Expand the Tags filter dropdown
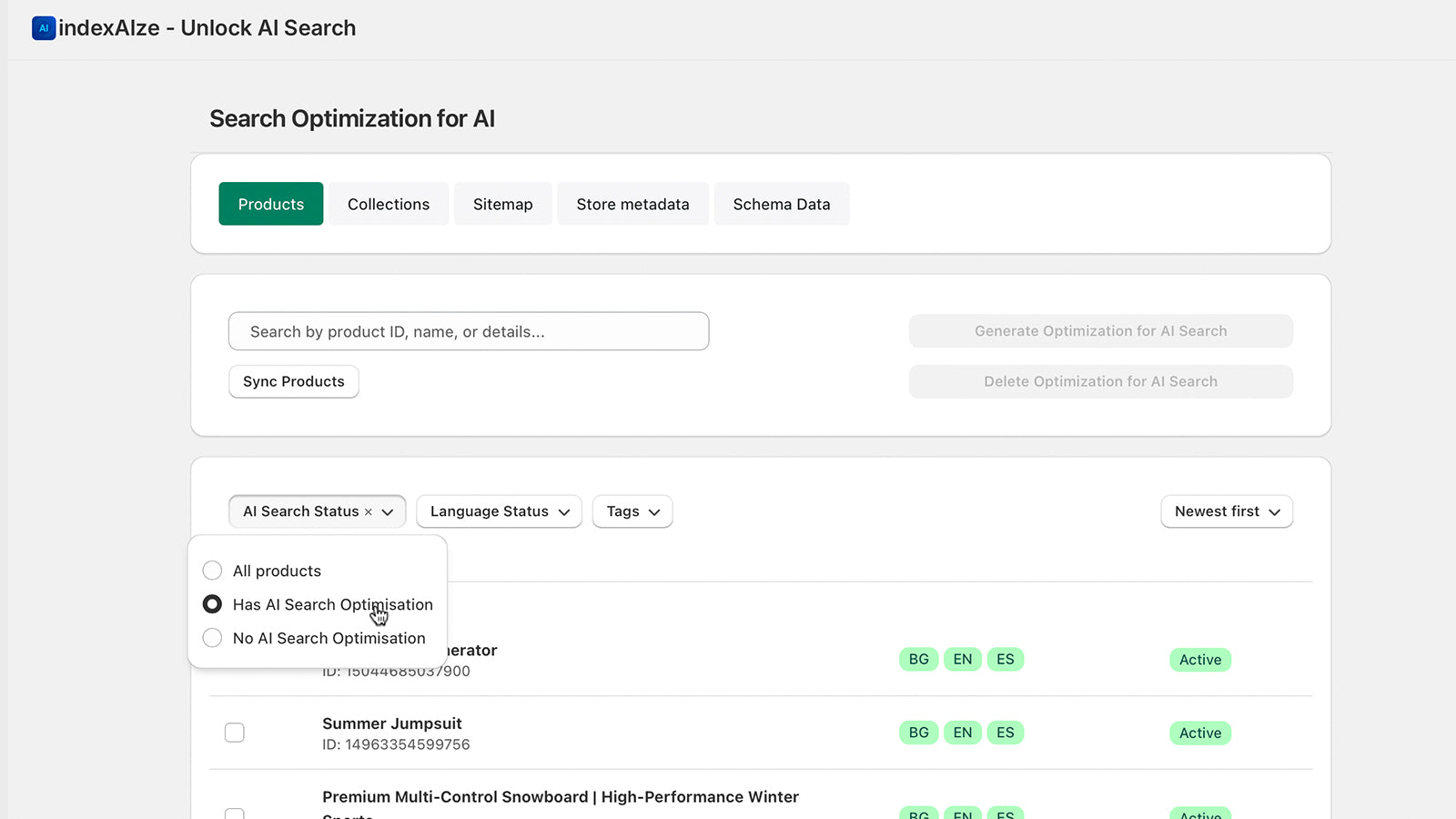This screenshot has height=819, width=1456. coord(632,511)
